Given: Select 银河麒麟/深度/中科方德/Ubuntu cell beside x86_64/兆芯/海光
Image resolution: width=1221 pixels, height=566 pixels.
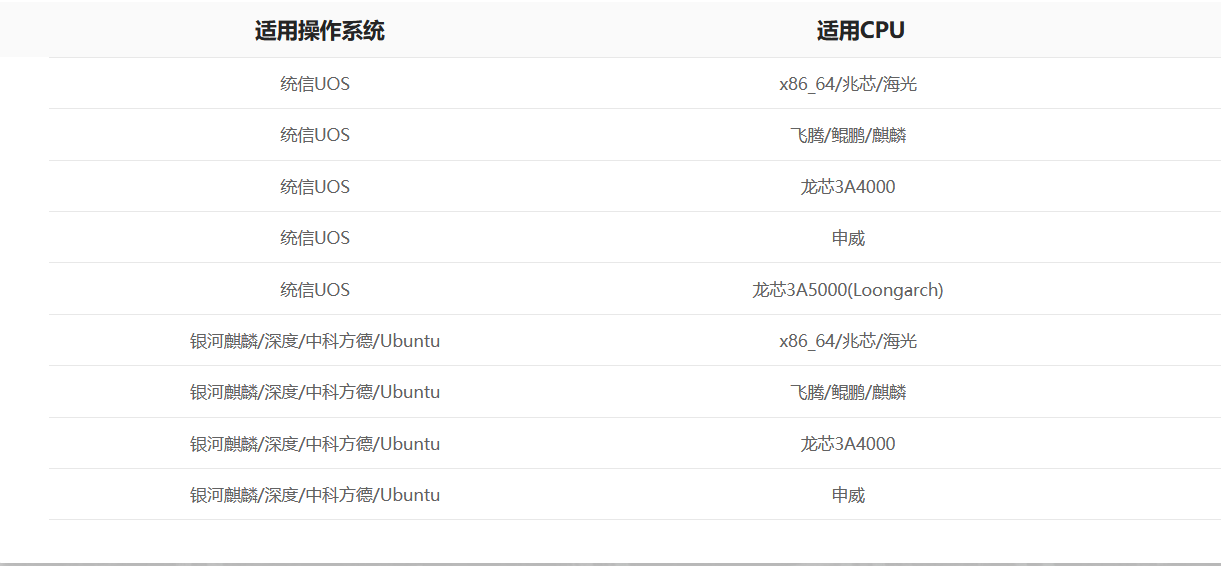Looking at the screenshot, I should click(x=315, y=341).
